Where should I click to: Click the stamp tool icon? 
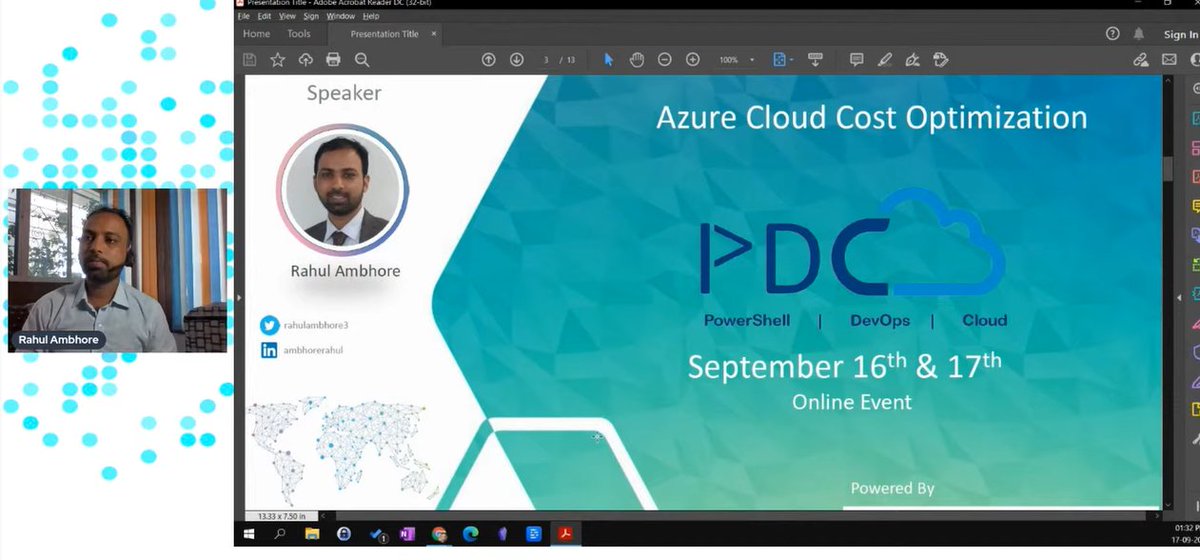(940, 60)
